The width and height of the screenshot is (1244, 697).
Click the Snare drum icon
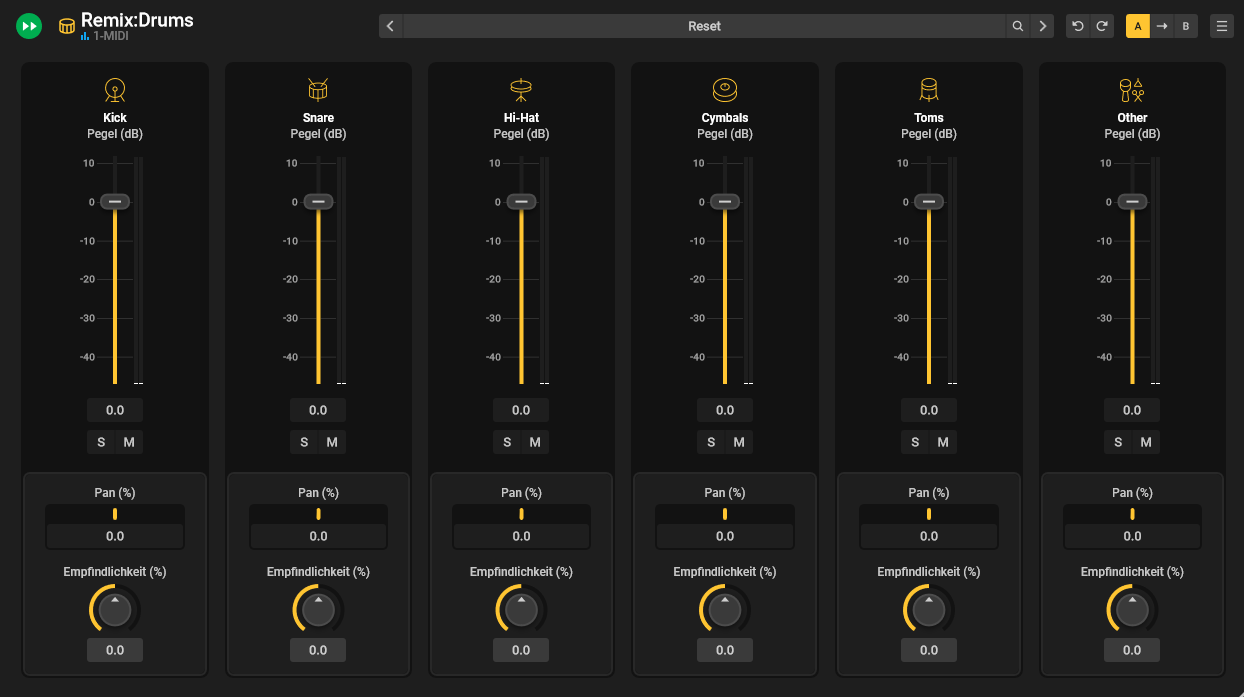(318, 91)
